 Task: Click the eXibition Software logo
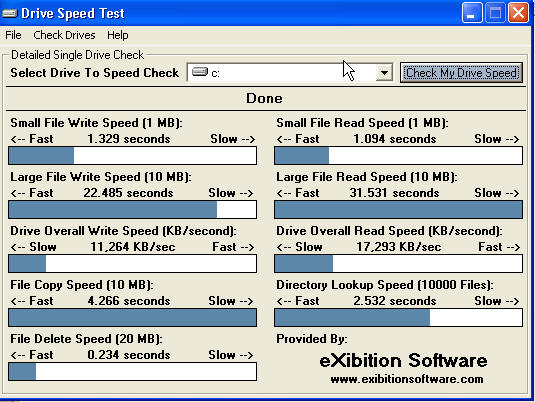403,360
